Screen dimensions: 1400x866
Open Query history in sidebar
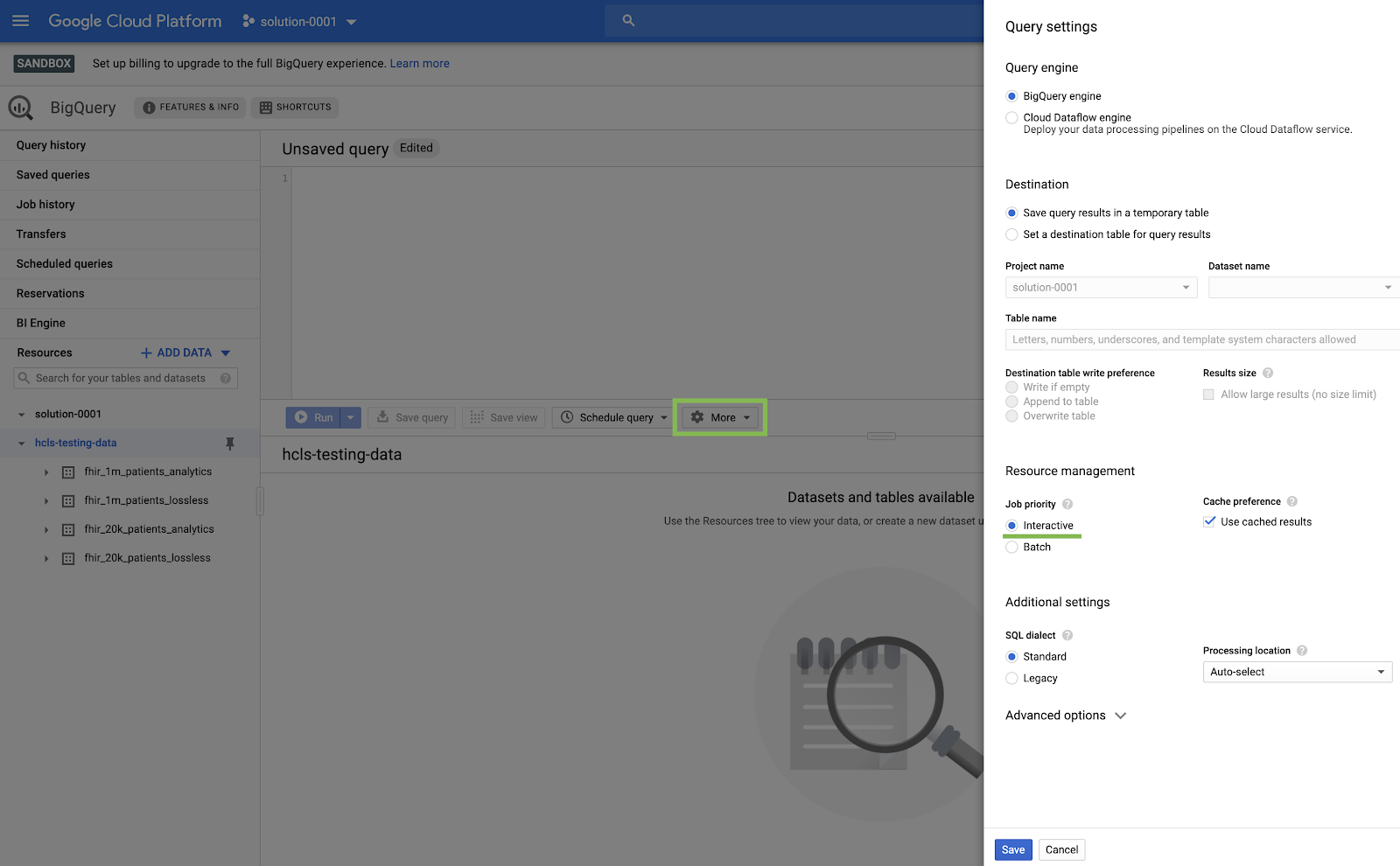pyautogui.click(x=51, y=145)
